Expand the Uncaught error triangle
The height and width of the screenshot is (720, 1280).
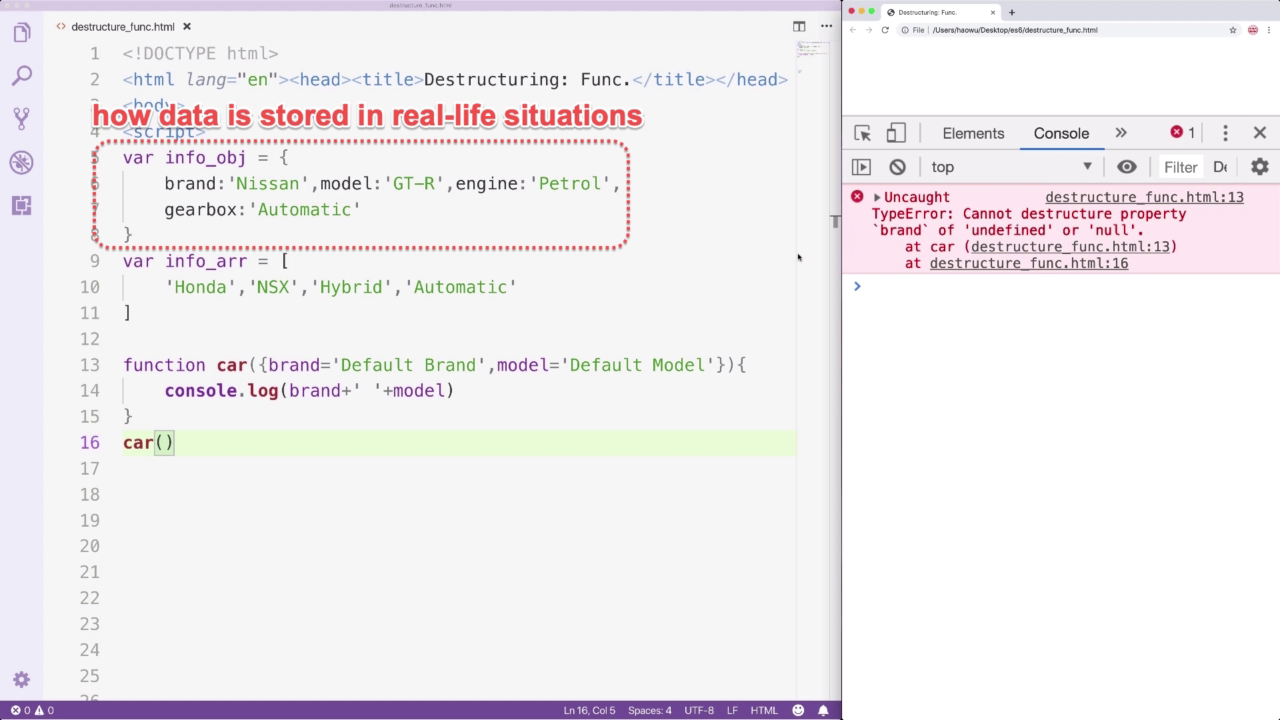877,197
